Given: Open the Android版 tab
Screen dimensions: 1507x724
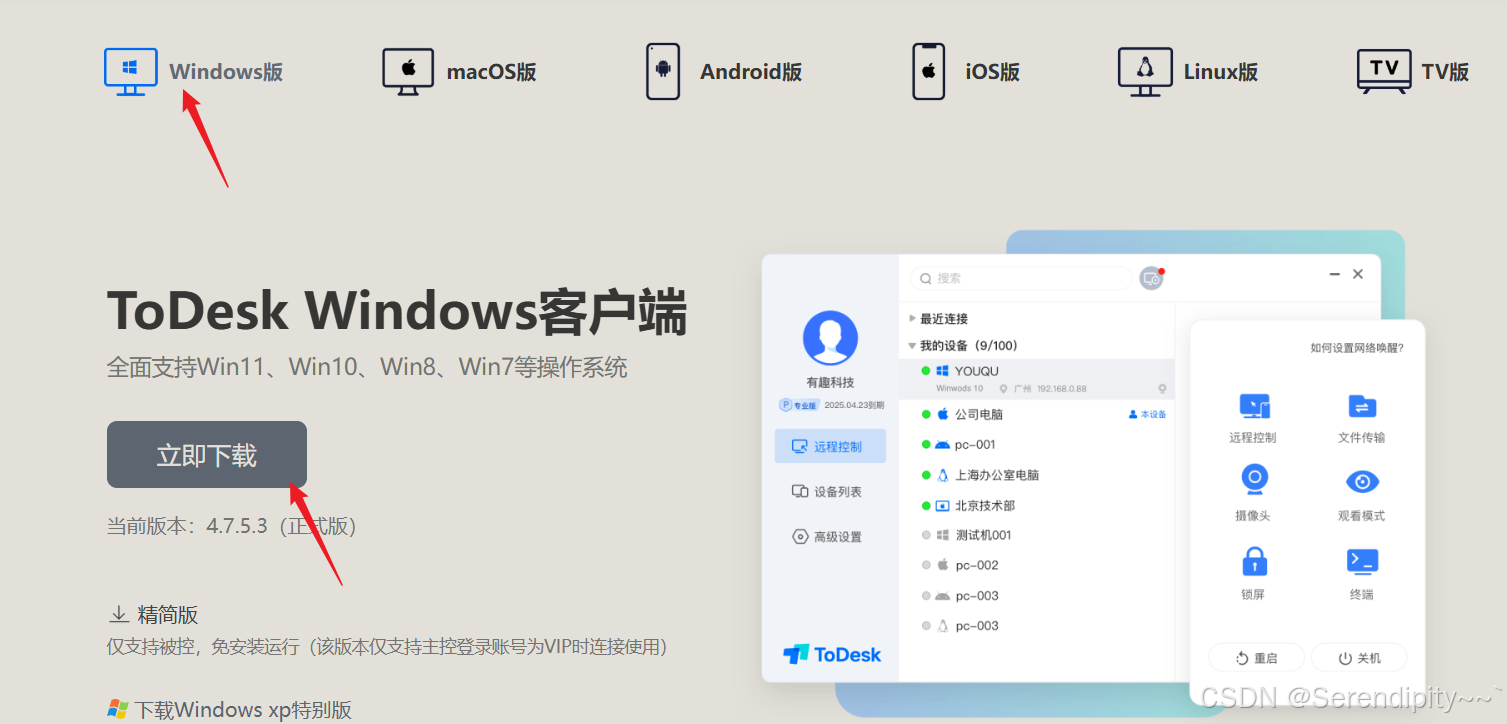Looking at the screenshot, I should point(751,72).
